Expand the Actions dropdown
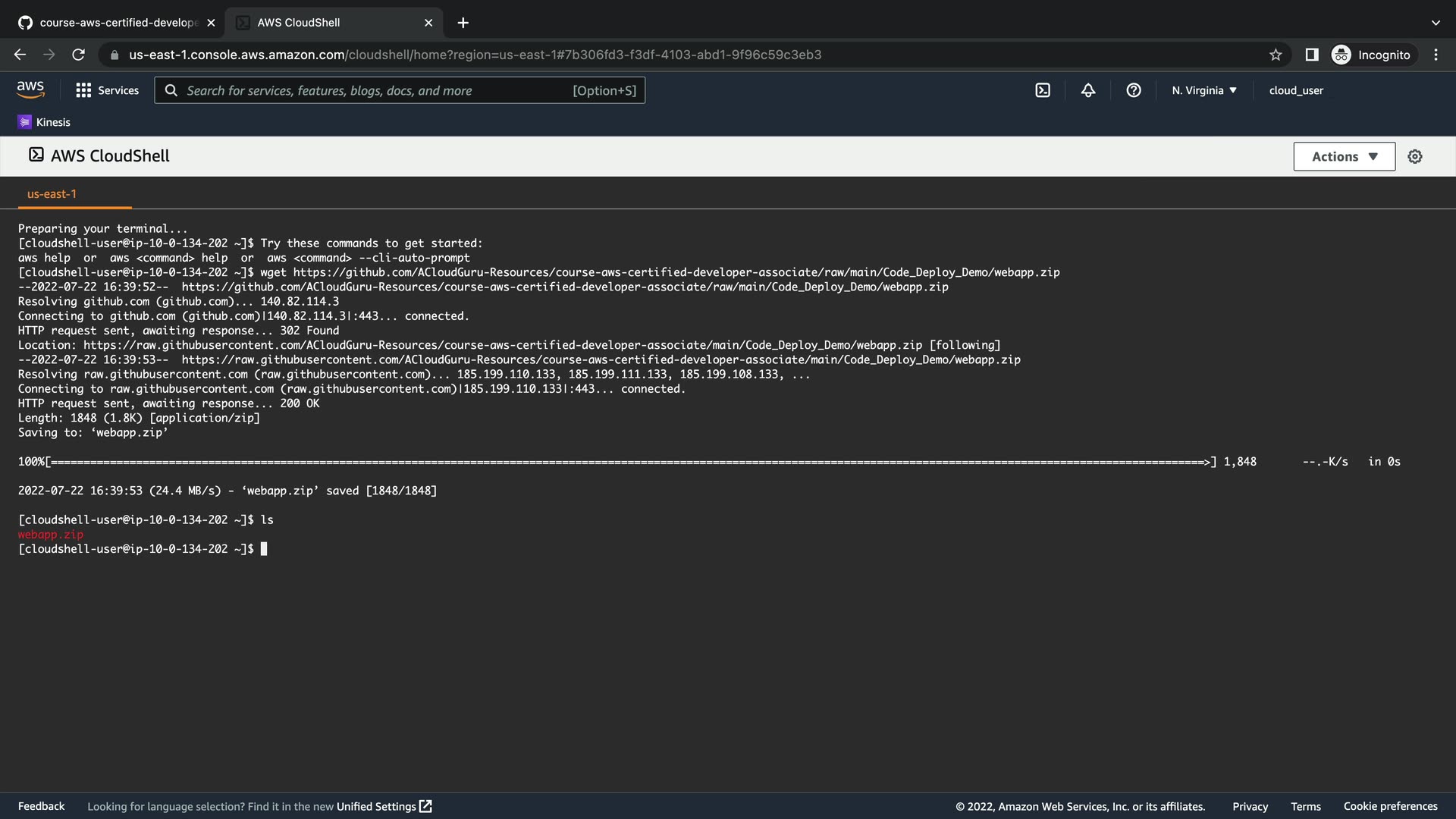The image size is (1456, 819). tap(1344, 156)
